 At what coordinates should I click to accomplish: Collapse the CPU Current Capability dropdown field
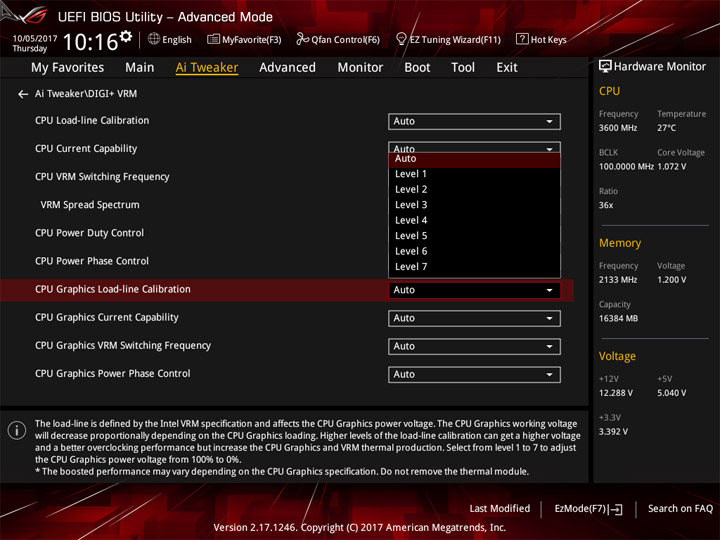tap(474, 147)
